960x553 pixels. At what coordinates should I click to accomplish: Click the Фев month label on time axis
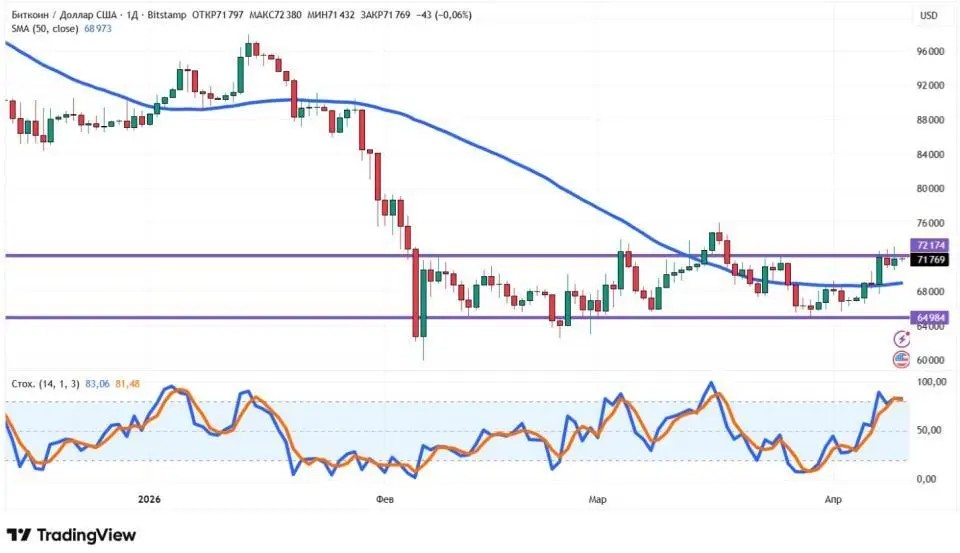[x=384, y=499]
